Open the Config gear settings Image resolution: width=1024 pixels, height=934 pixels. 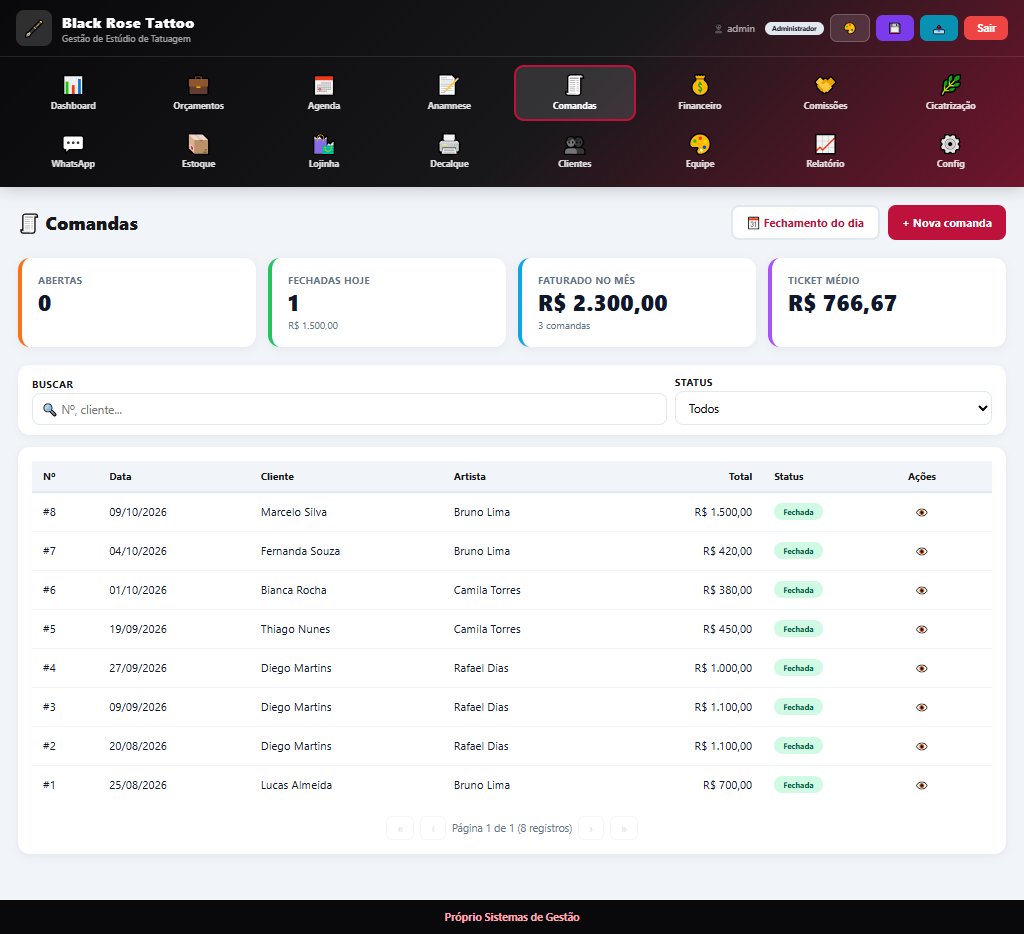coord(951,151)
